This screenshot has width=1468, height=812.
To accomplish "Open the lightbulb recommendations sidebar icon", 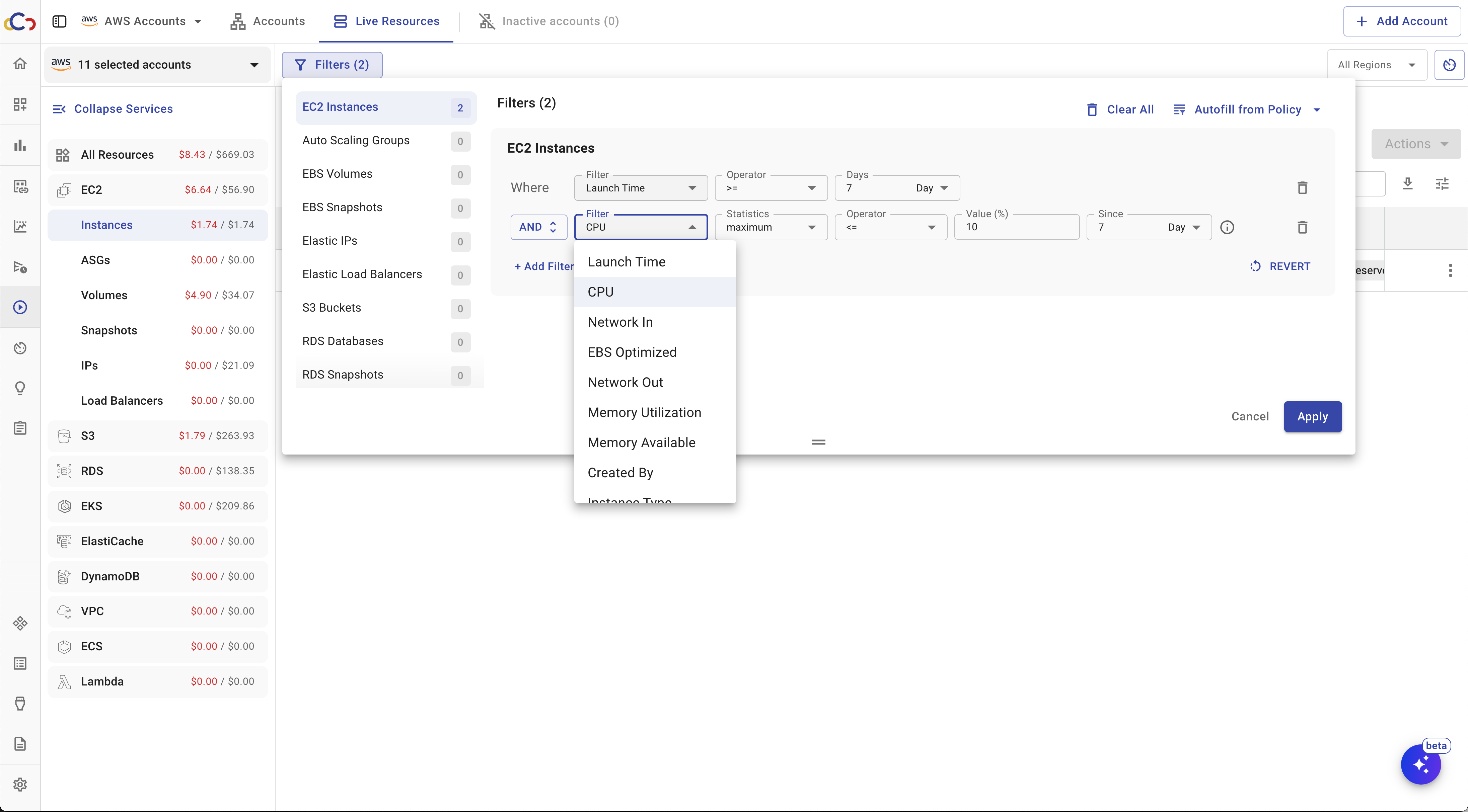I will click(x=20, y=388).
